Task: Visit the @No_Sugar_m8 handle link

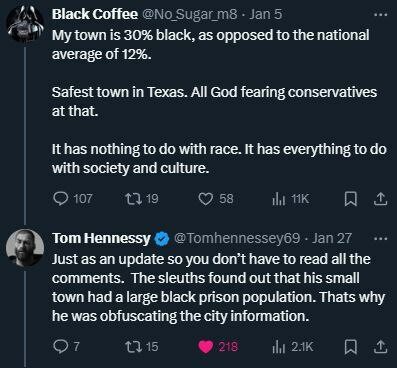Action: tap(190, 14)
